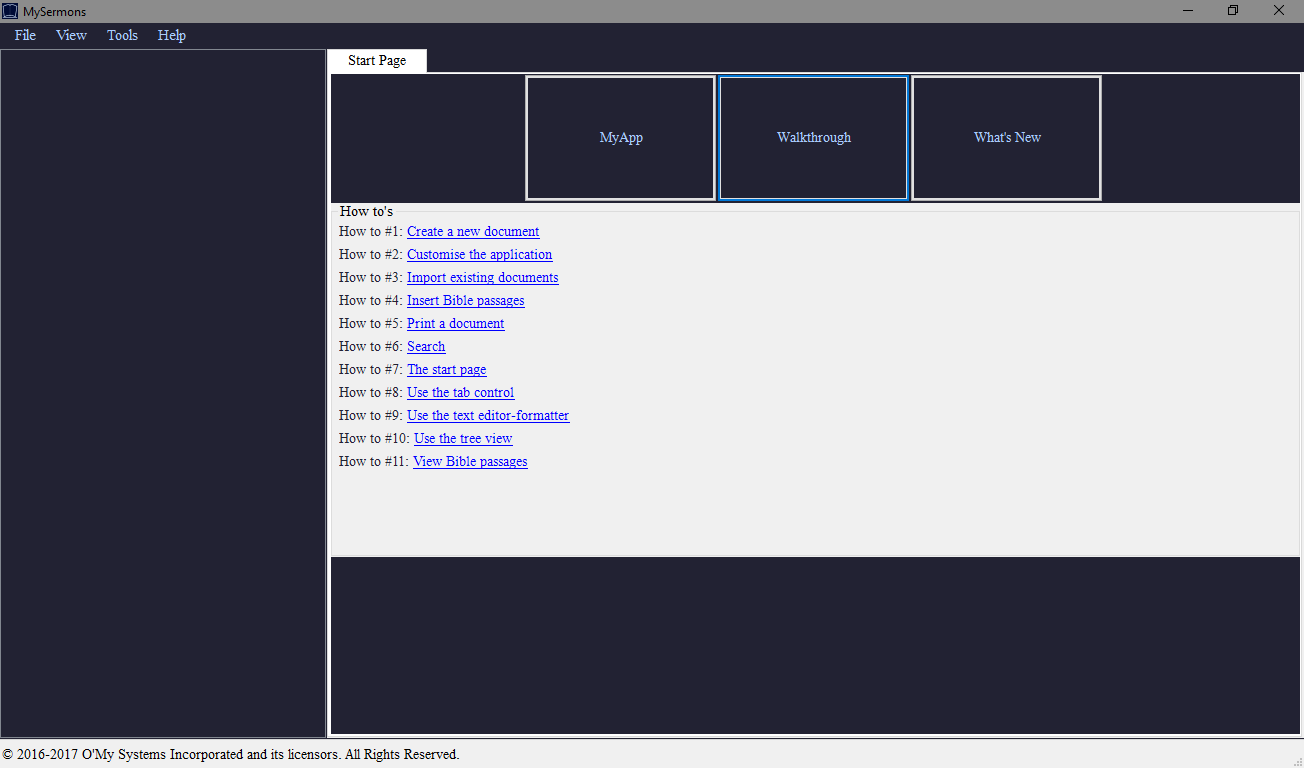The height and width of the screenshot is (768, 1304).
Task: Click the 'How to #6:' label
Action: 371,347
